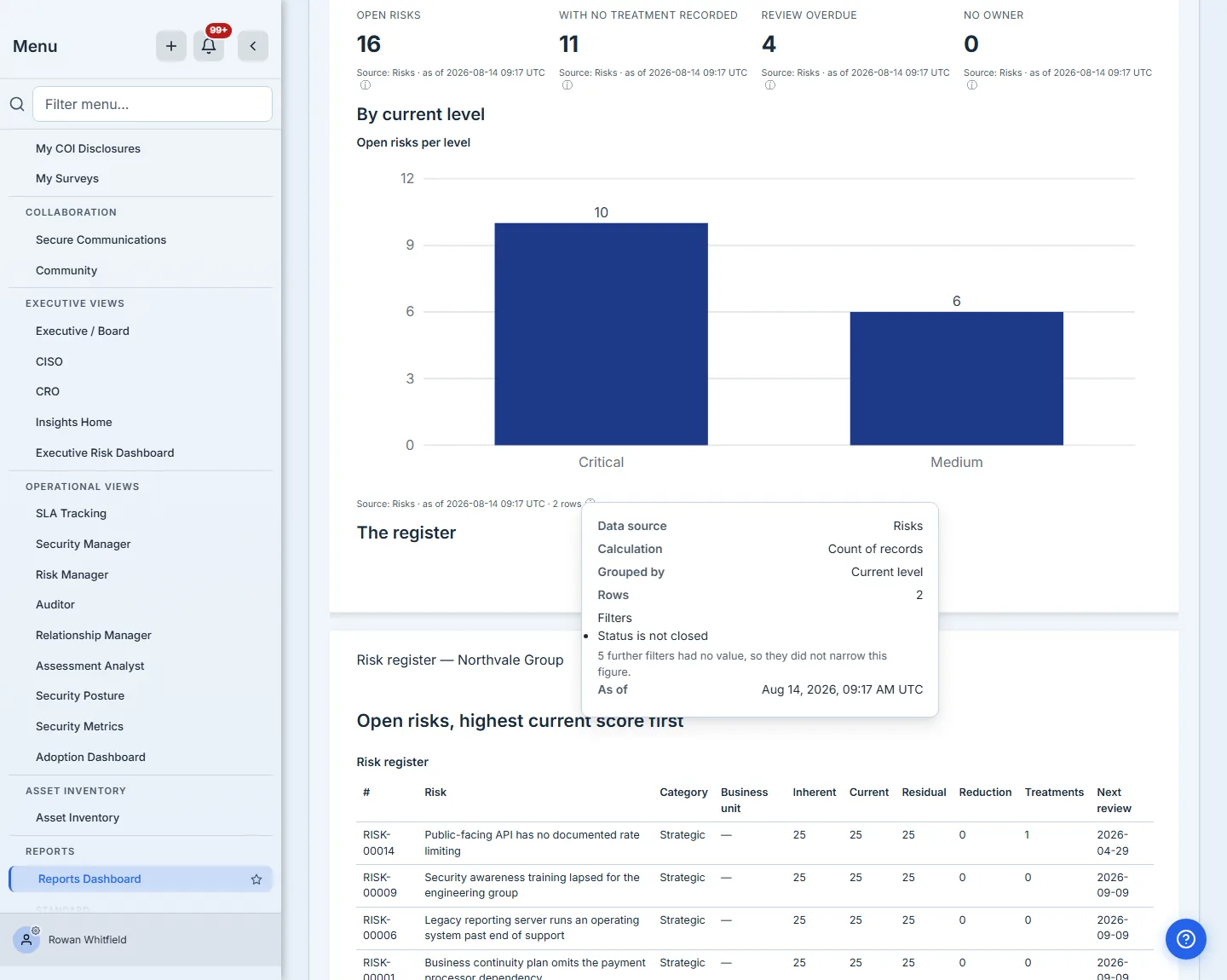This screenshot has height=980, width=1227.
Task: Click "Status is not closed" filter text
Action: [653, 636]
